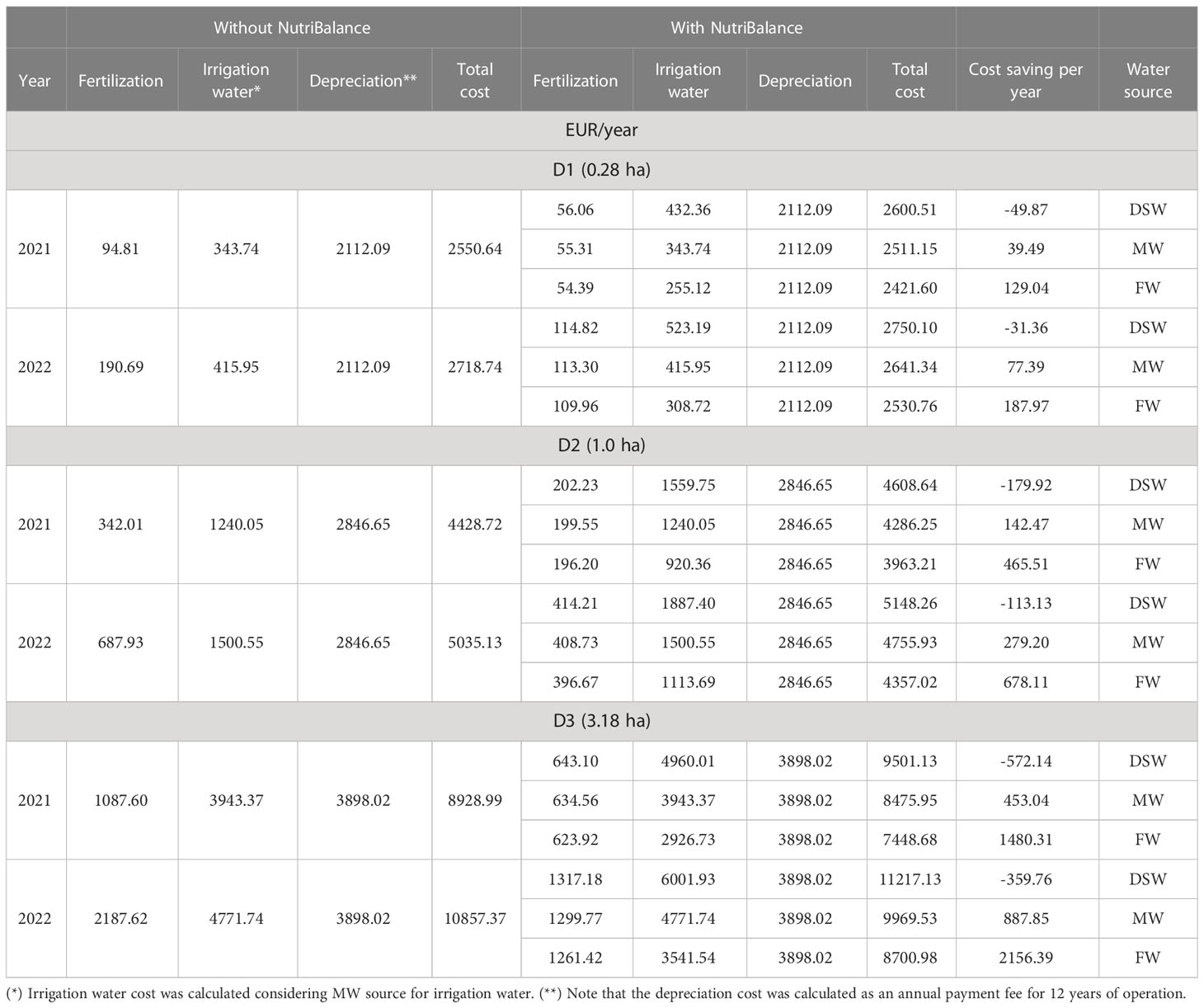Select cost saving value 2156.39
1204x1008 pixels.
[1026, 958]
